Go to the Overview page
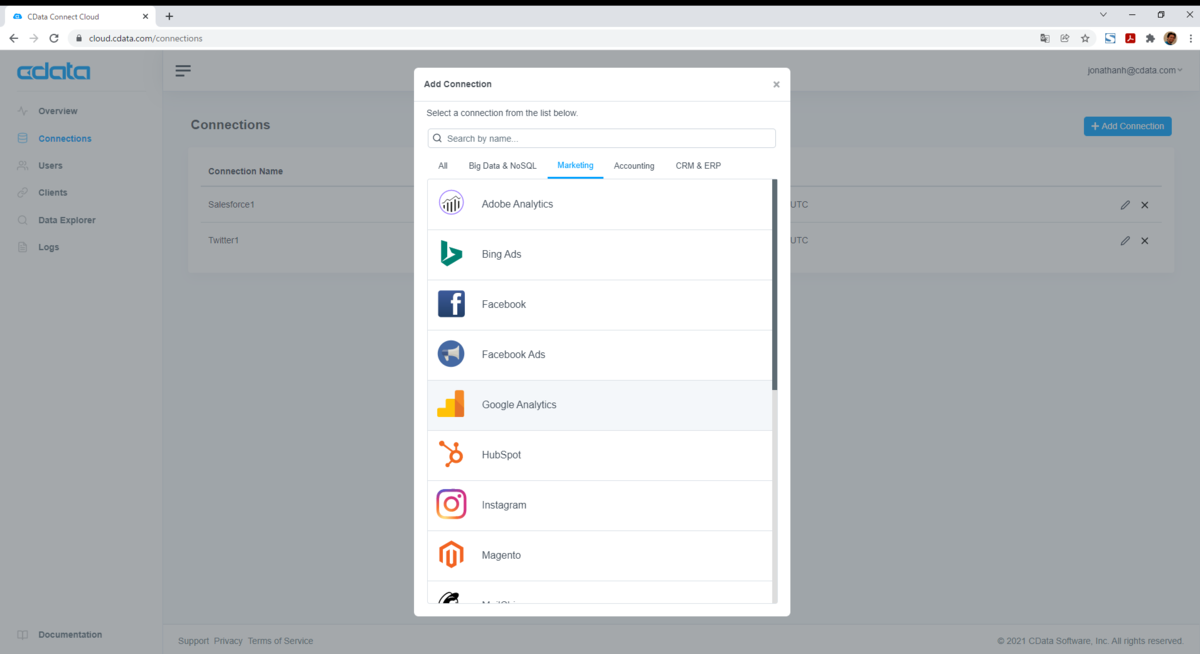Viewport: 1200px width, 654px height. click(x=58, y=111)
